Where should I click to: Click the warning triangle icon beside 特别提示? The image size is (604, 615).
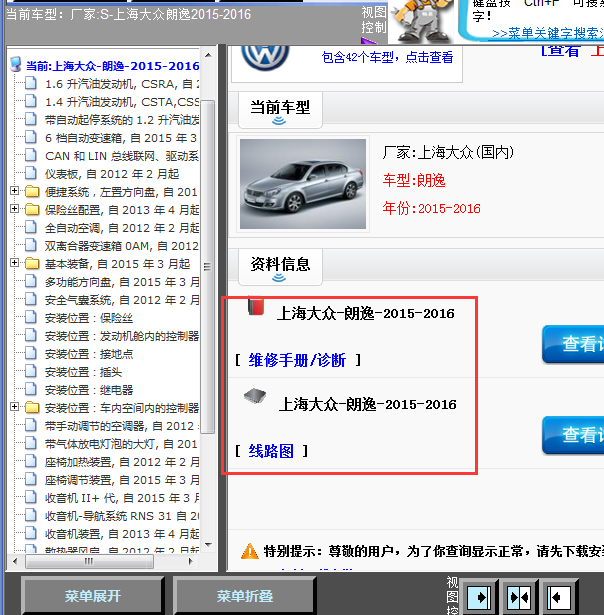click(x=249, y=551)
